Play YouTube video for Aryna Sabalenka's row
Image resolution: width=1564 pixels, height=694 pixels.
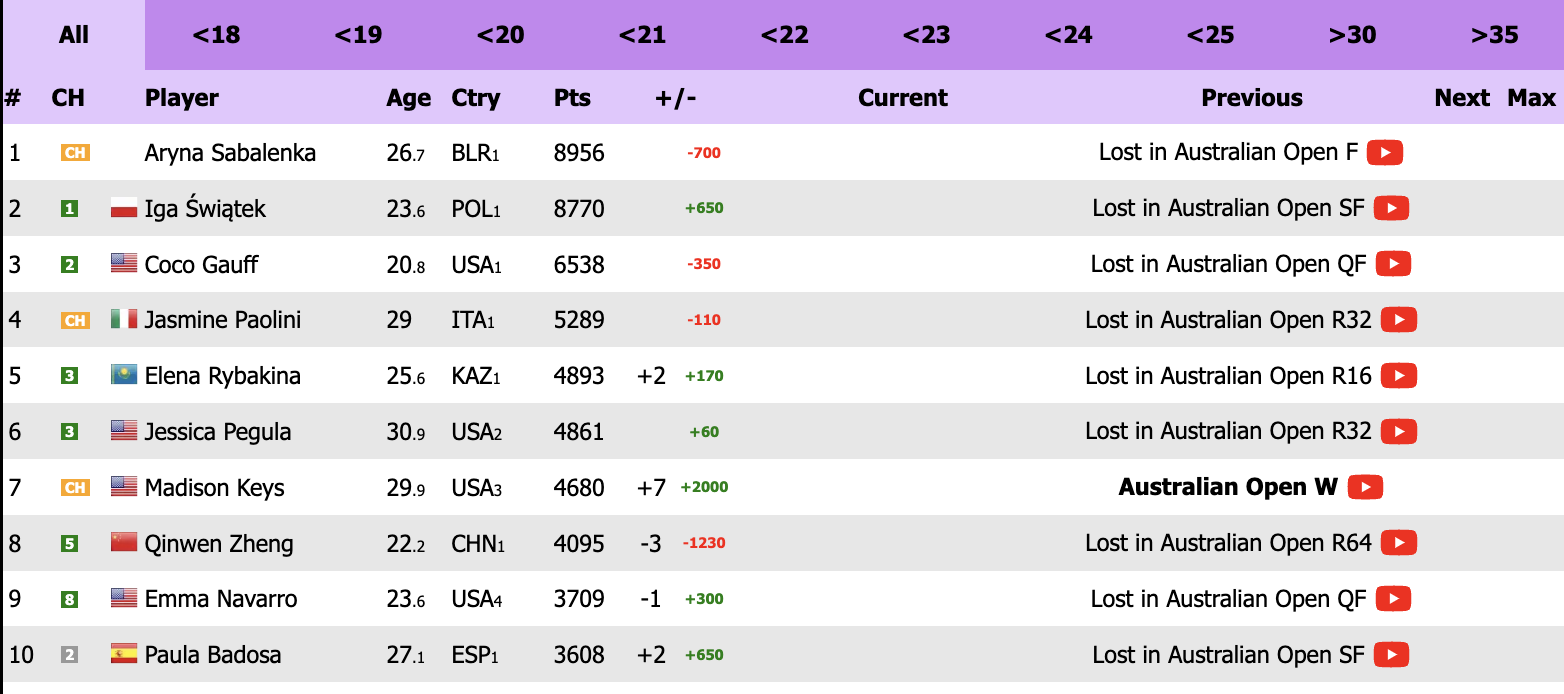click(1385, 153)
